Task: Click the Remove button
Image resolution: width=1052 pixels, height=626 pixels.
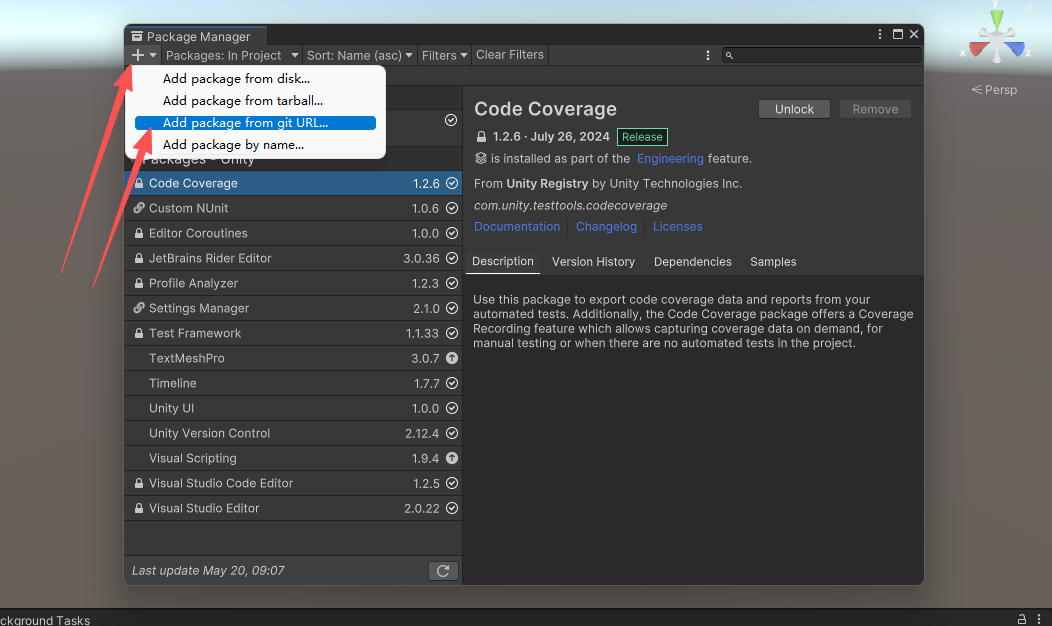Action: (x=875, y=109)
